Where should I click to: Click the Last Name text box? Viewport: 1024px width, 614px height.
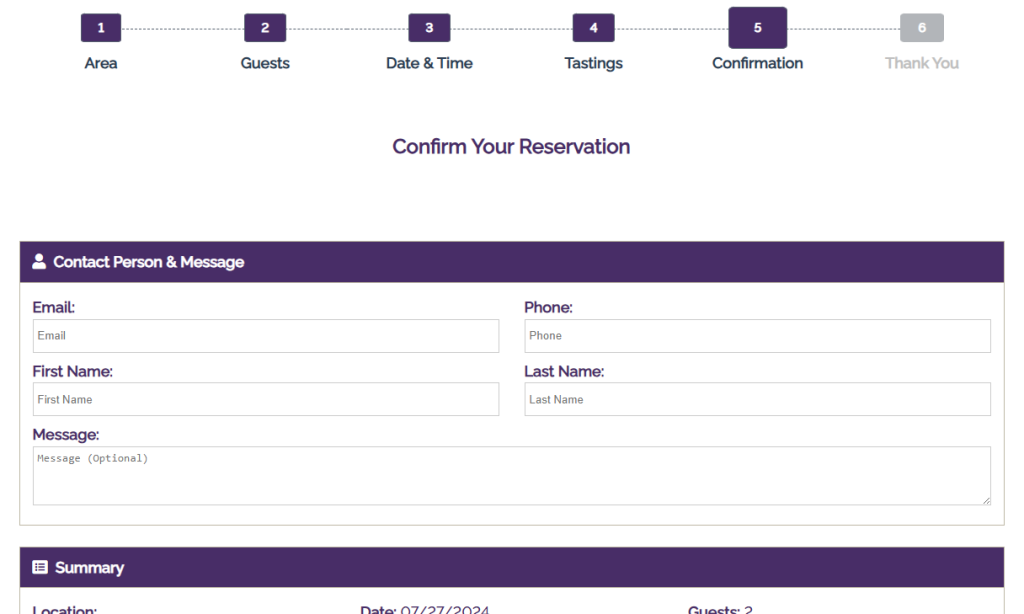coord(757,399)
